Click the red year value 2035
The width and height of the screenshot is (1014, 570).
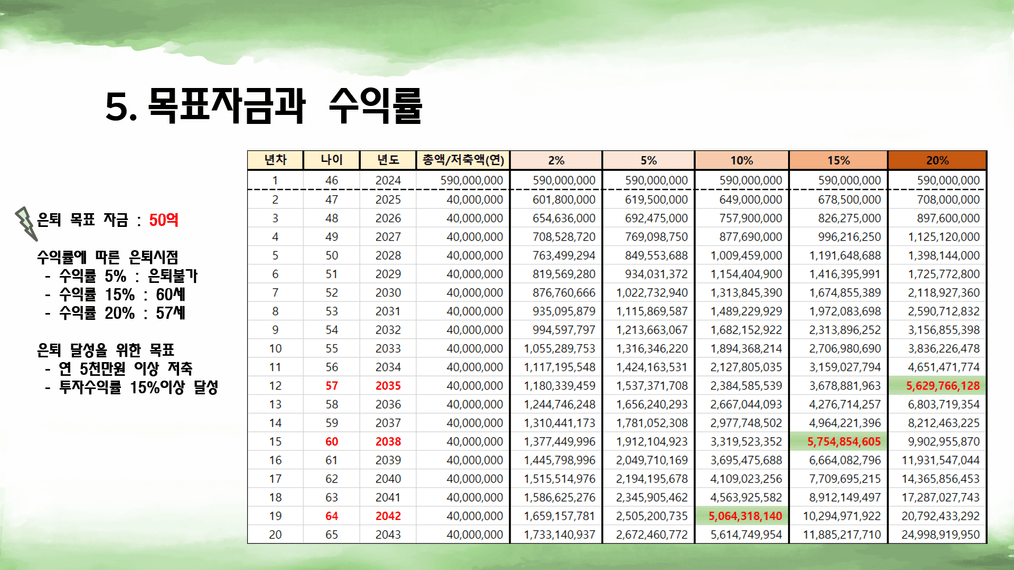click(x=388, y=386)
